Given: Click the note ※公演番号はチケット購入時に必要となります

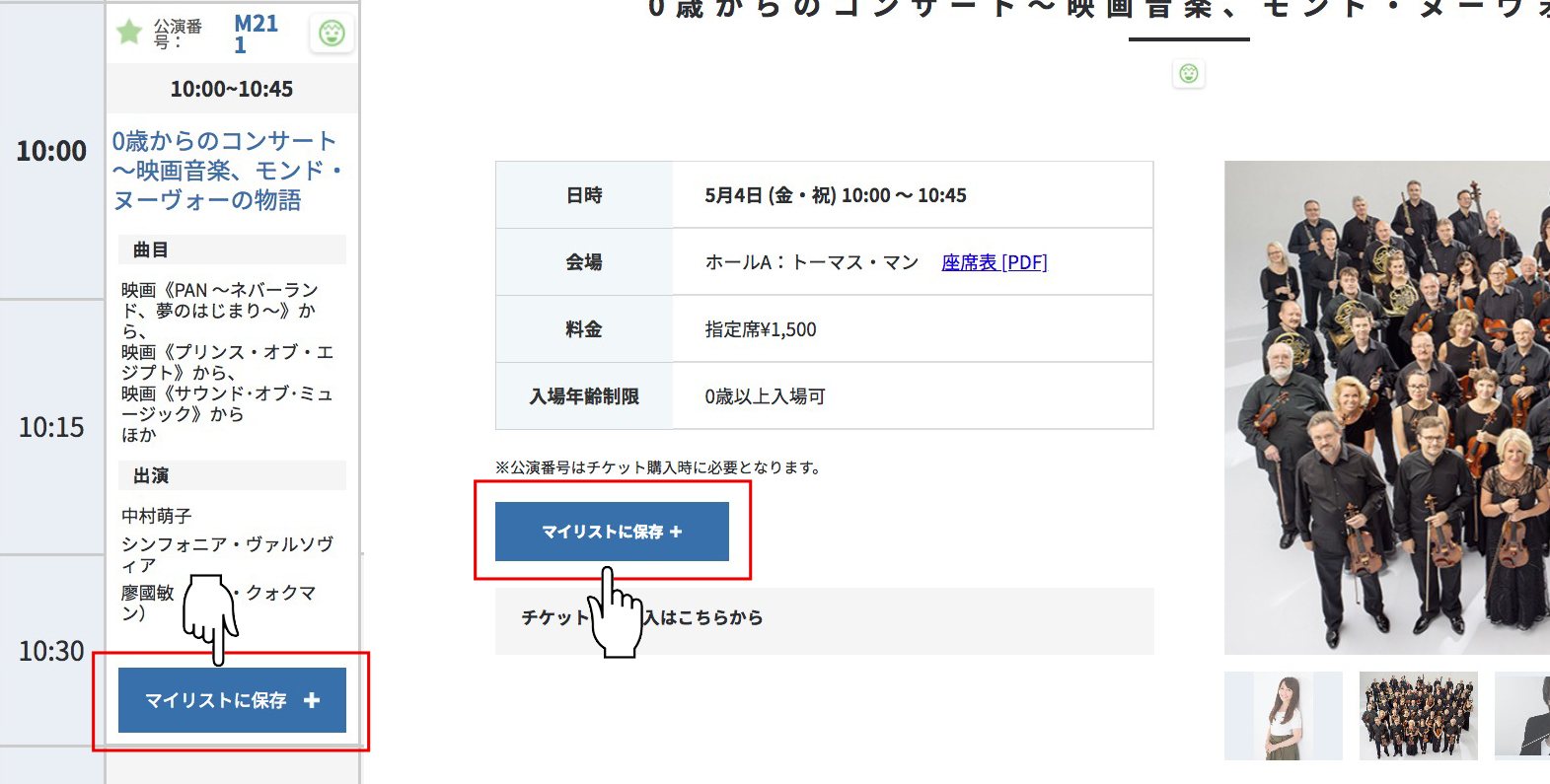Looking at the screenshot, I should coord(659,467).
